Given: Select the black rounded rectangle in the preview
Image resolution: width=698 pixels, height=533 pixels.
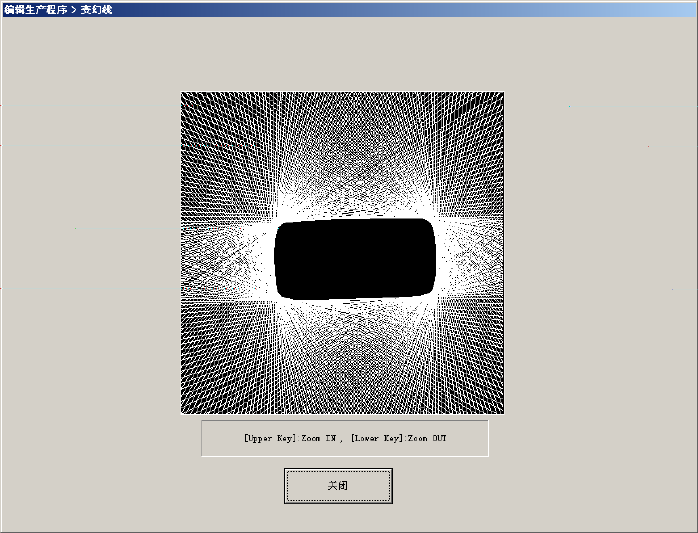Looking at the screenshot, I should tap(355, 259).
